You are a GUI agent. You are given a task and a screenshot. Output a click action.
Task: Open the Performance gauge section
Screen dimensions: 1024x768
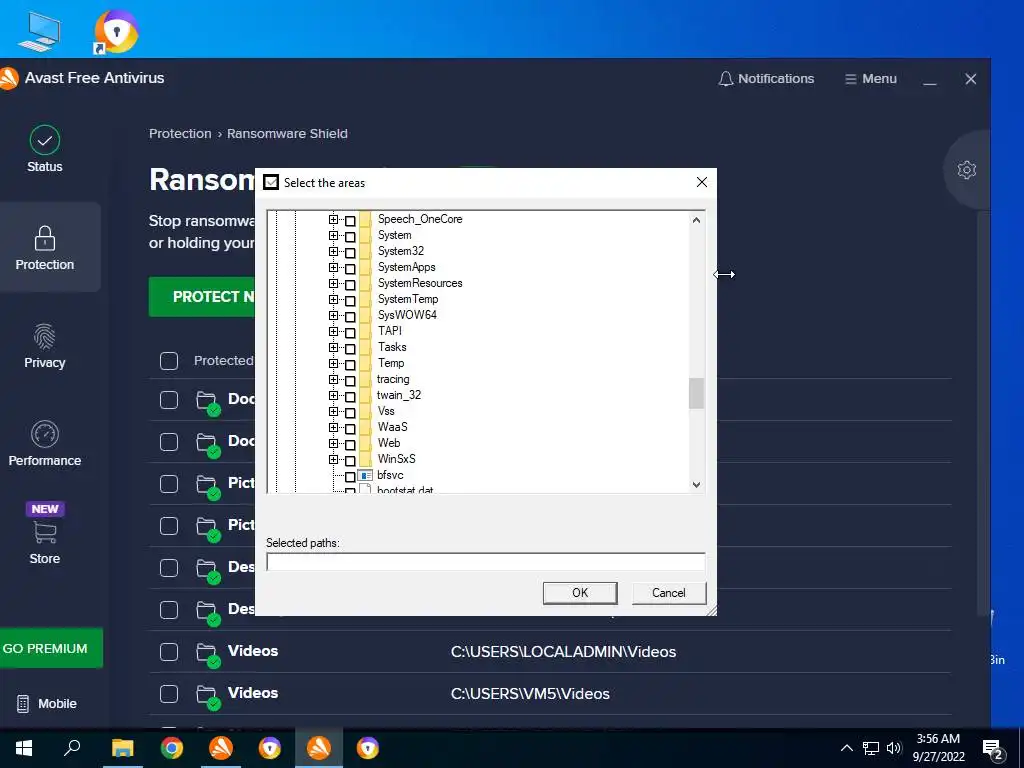coord(44,444)
